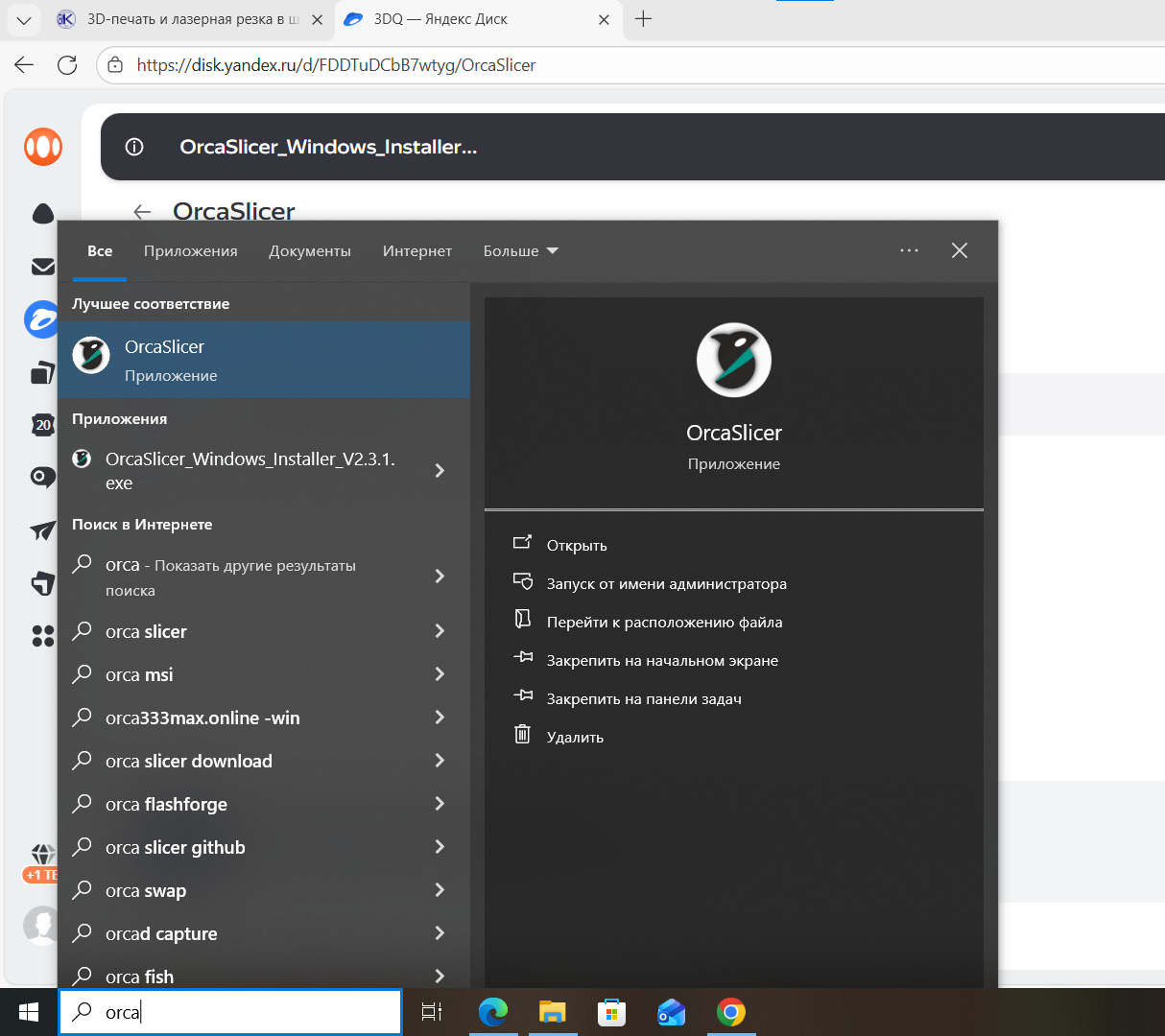Click the administrator shield icon

[522, 581]
